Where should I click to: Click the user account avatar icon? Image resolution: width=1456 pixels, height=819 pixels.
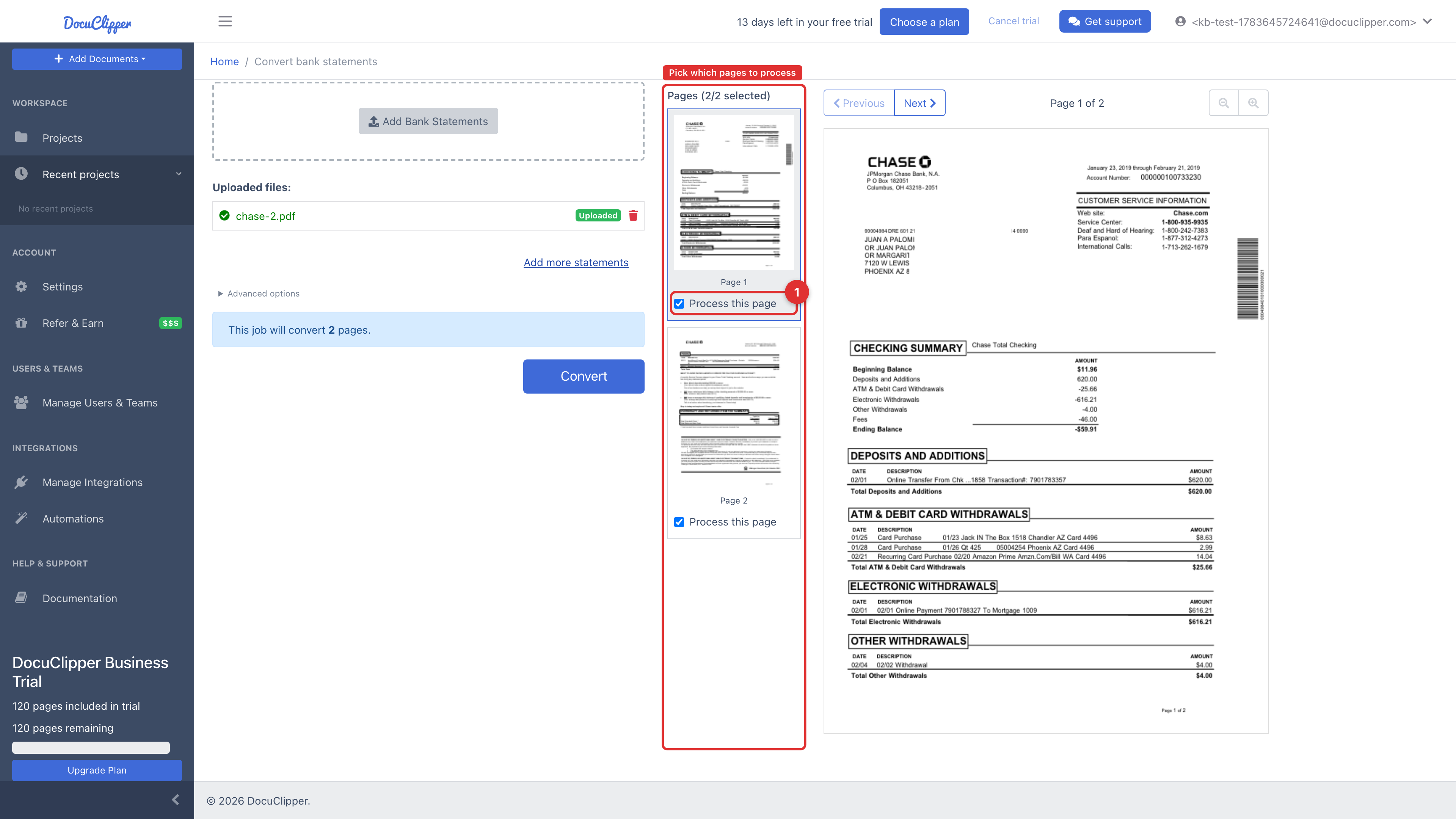(x=1180, y=22)
